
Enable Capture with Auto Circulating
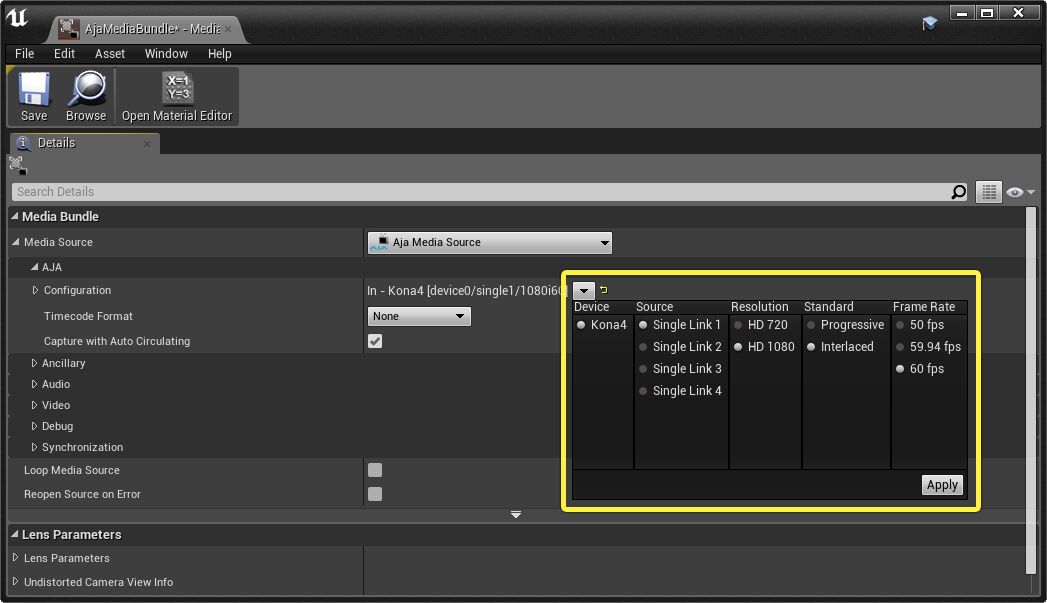click(x=374, y=340)
